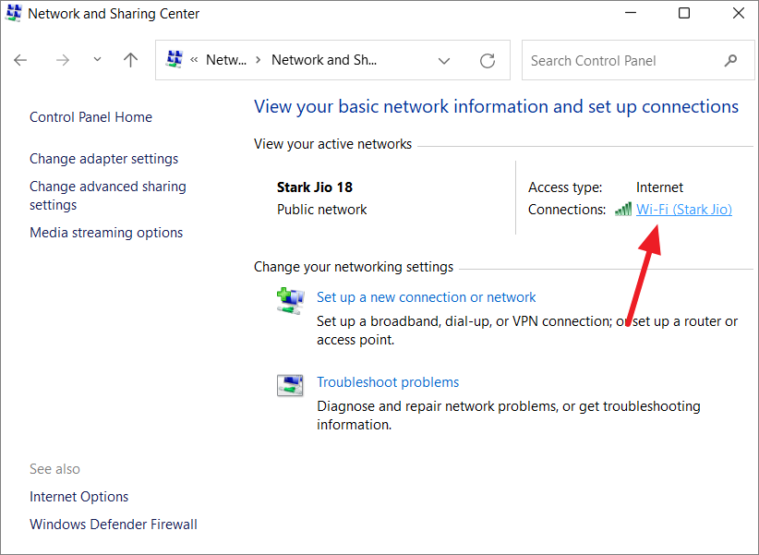The height and width of the screenshot is (555, 759).
Task: Click 'Change your networking settings' heading
Action: [x=353, y=267]
